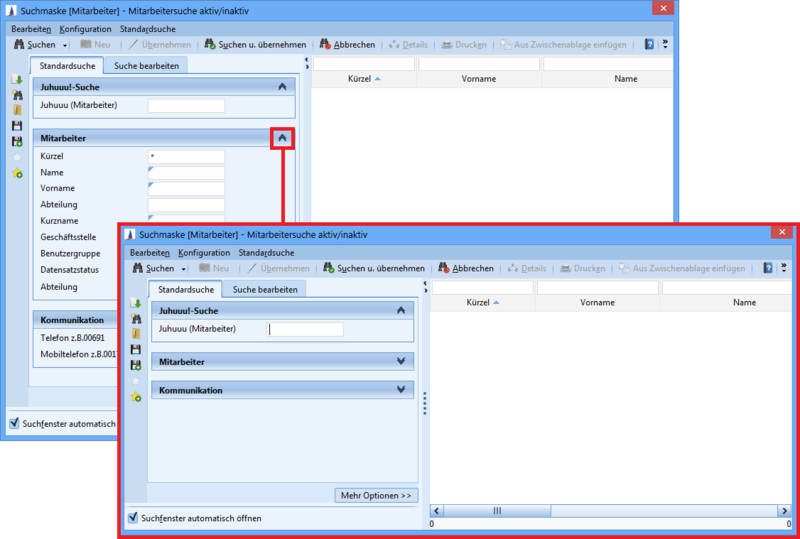The width and height of the screenshot is (800, 539).
Task: Sort by Vorname column header, front window
Action: click(x=597, y=303)
